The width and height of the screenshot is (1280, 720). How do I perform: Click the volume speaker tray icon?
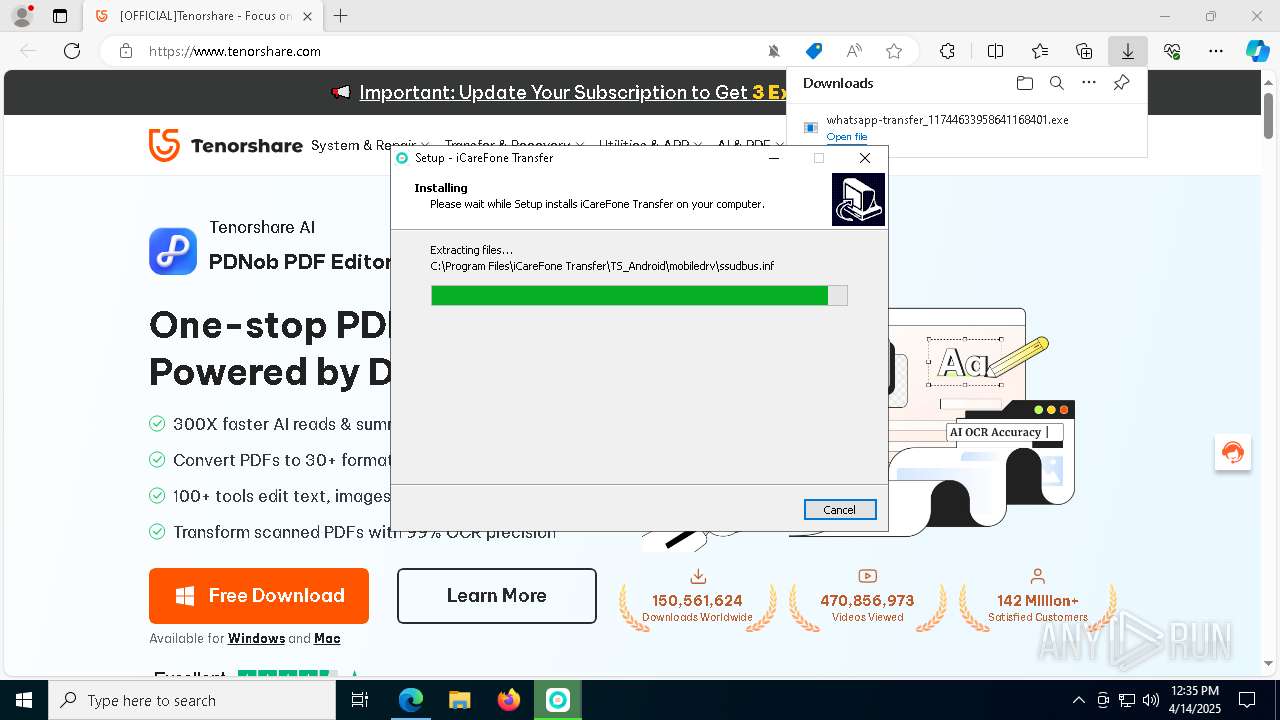coord(1151,700)
